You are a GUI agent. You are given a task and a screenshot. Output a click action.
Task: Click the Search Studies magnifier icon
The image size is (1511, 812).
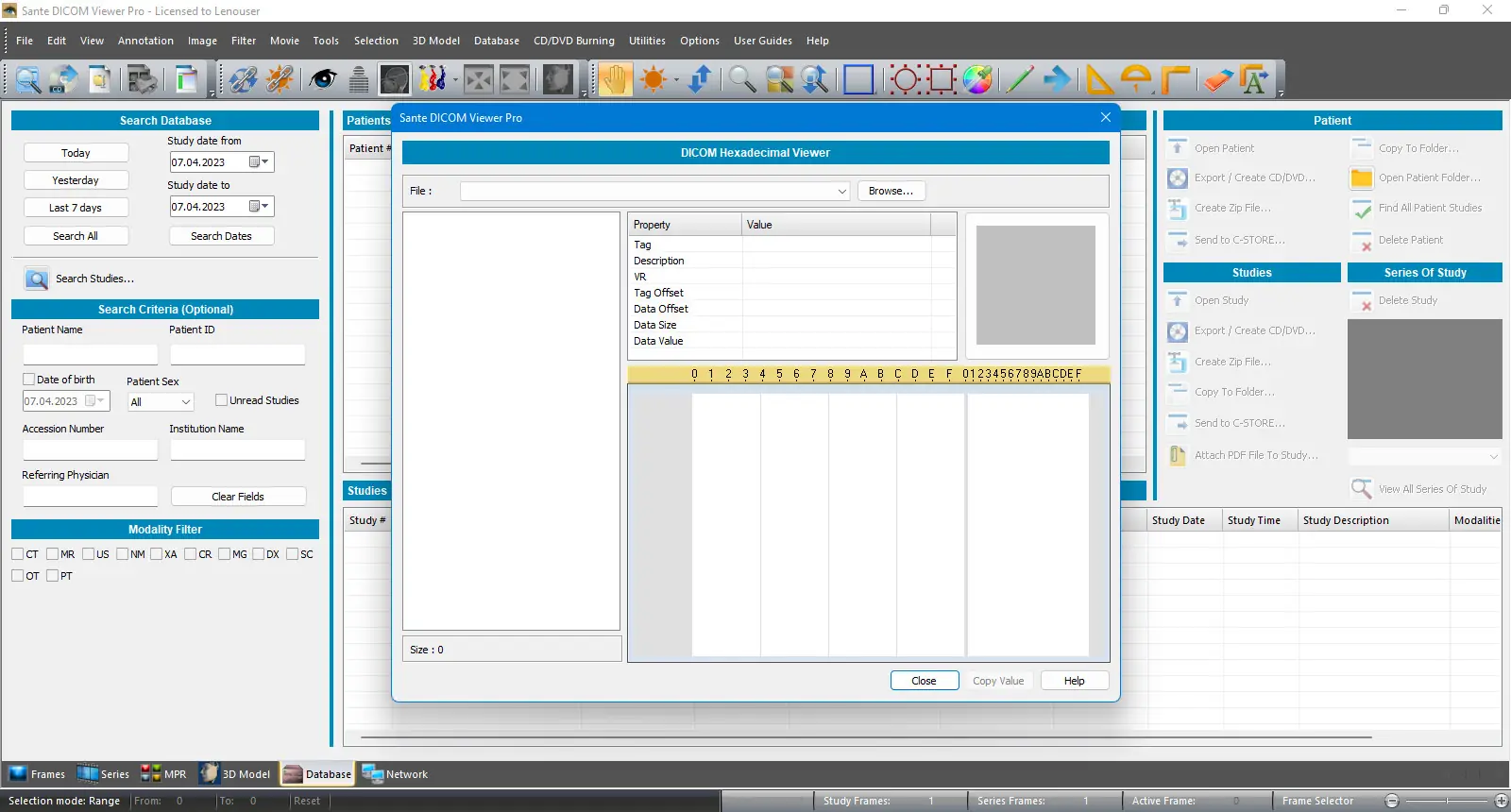pos(37,279)
